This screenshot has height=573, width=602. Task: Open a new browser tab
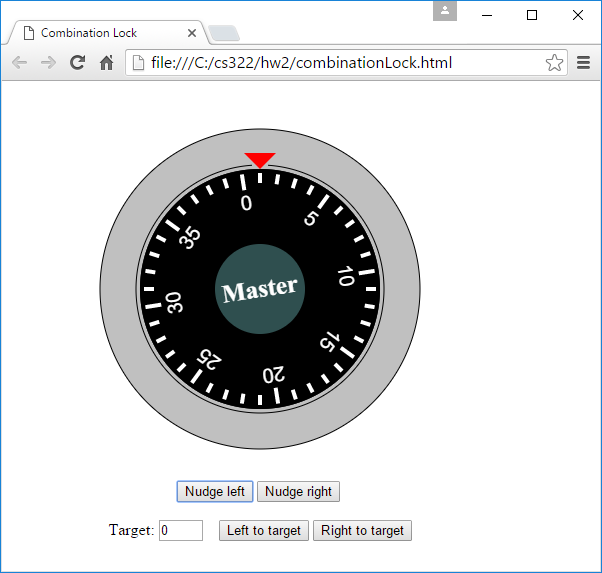point(224,33)
